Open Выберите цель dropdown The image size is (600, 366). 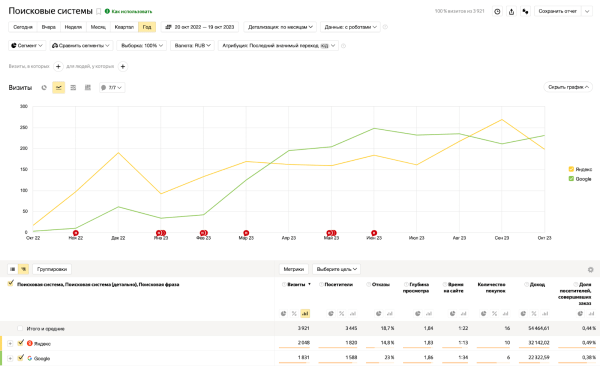336,269
